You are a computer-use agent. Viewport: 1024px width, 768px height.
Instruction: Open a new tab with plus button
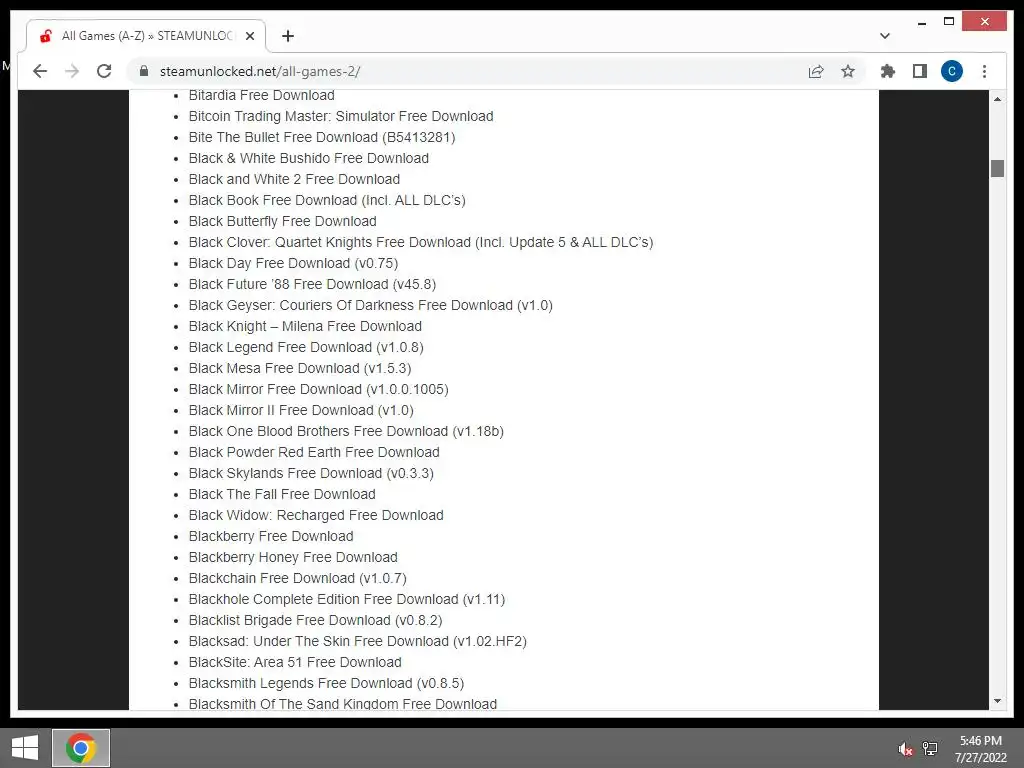pos(288,36)
